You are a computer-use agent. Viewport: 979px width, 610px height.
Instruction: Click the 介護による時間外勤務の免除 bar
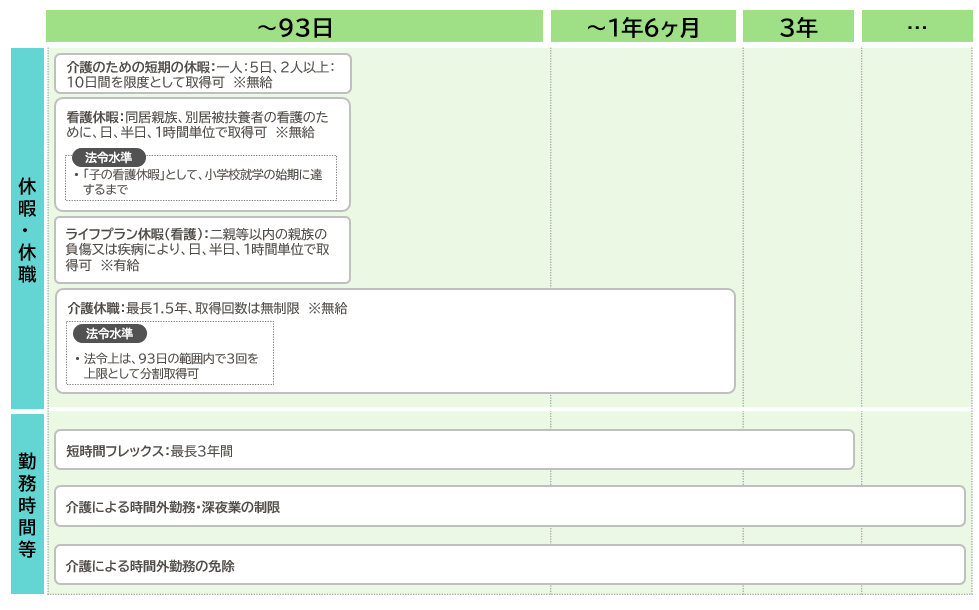tap(509, 565)
